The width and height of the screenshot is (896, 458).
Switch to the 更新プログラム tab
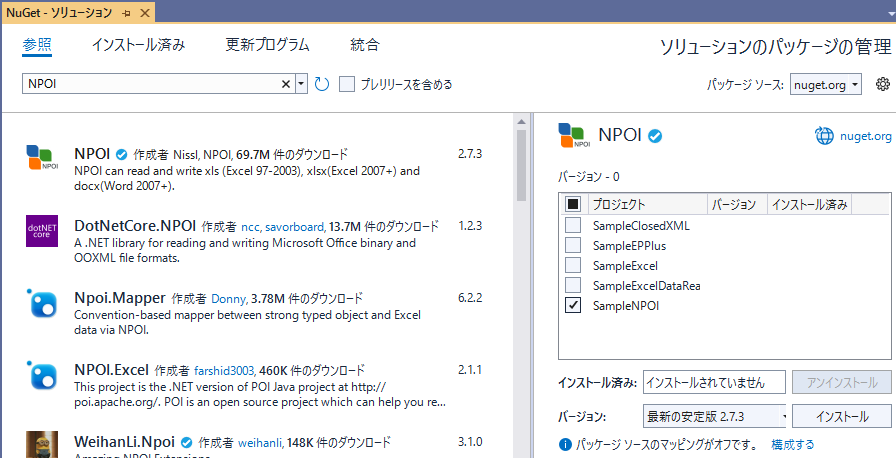[x=267, y=45]
